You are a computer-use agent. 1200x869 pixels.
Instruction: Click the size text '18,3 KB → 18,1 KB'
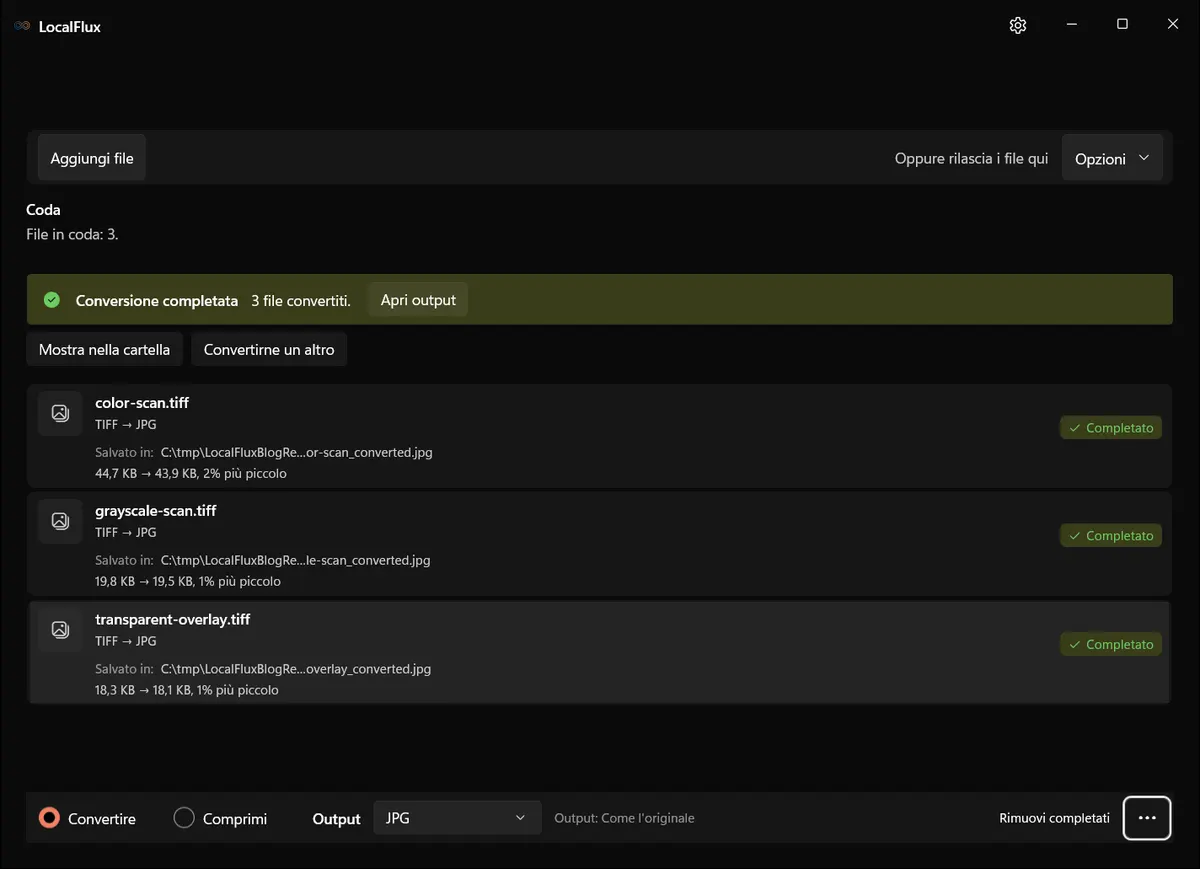143,690
